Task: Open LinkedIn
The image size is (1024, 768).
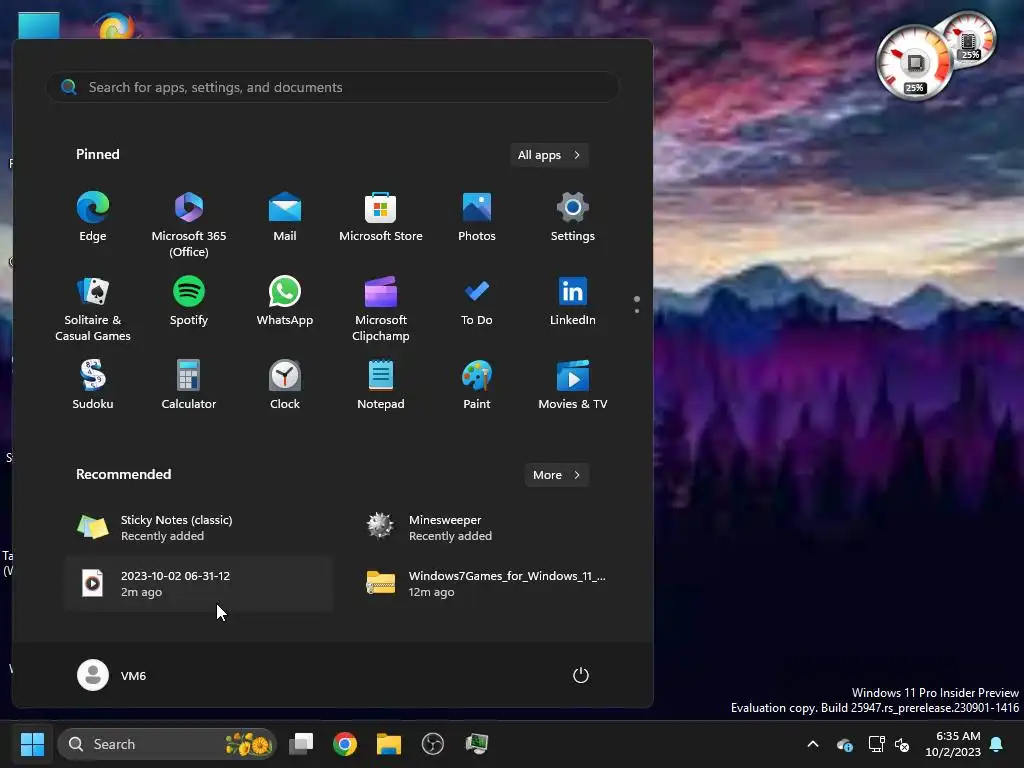Action: 573,302
